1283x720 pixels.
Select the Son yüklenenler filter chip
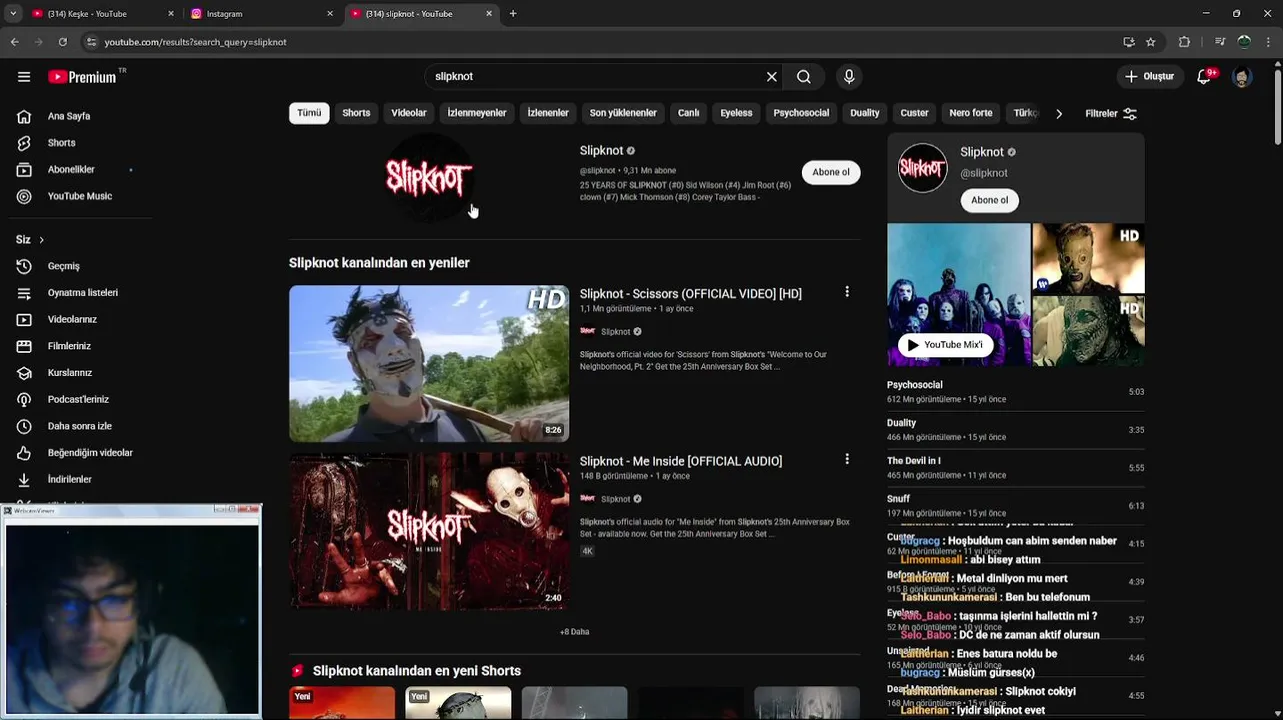click(x=623, y=113)
